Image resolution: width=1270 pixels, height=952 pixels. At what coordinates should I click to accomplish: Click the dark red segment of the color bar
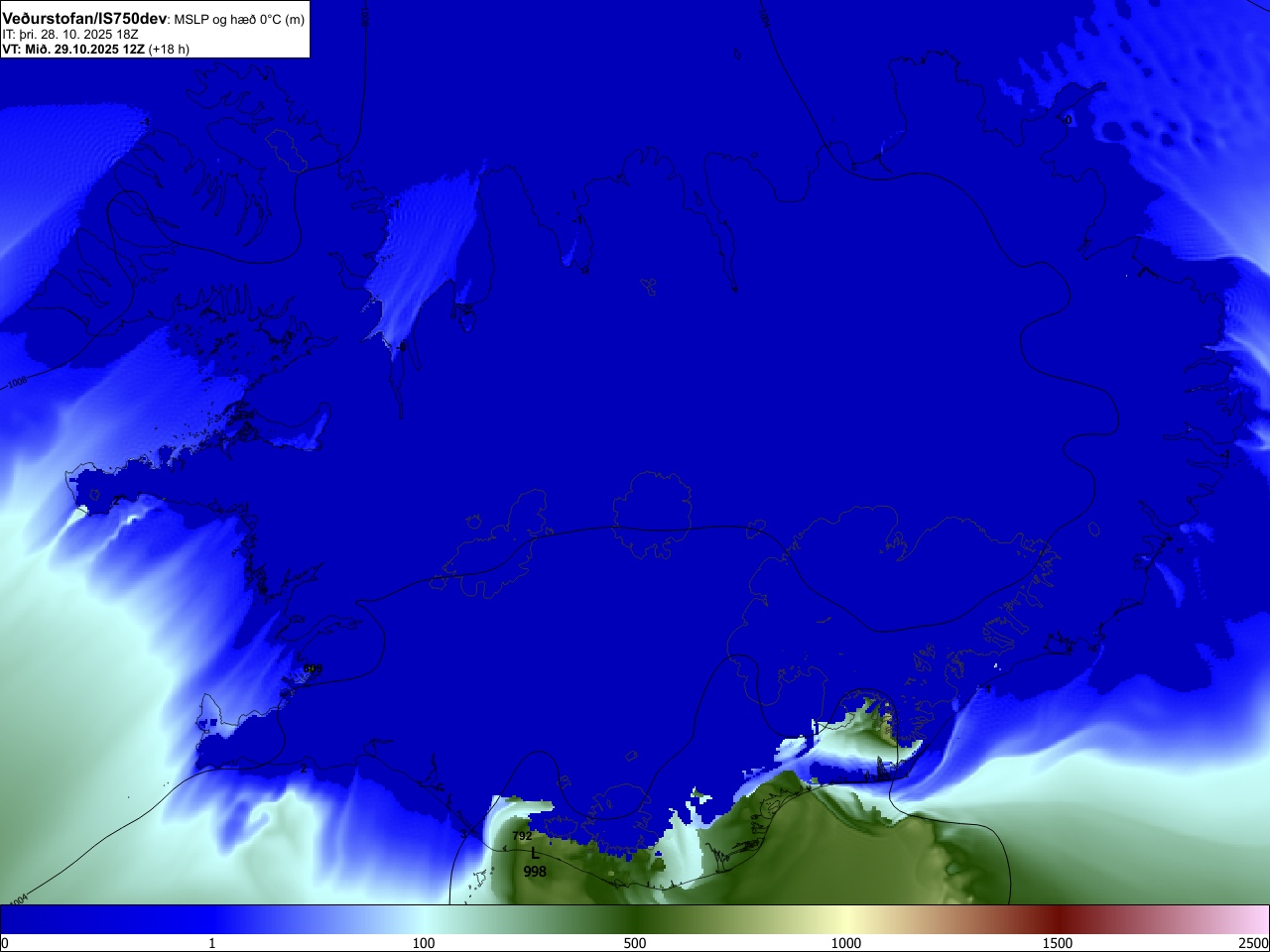pyautogui.click(x=1058, y=919)
